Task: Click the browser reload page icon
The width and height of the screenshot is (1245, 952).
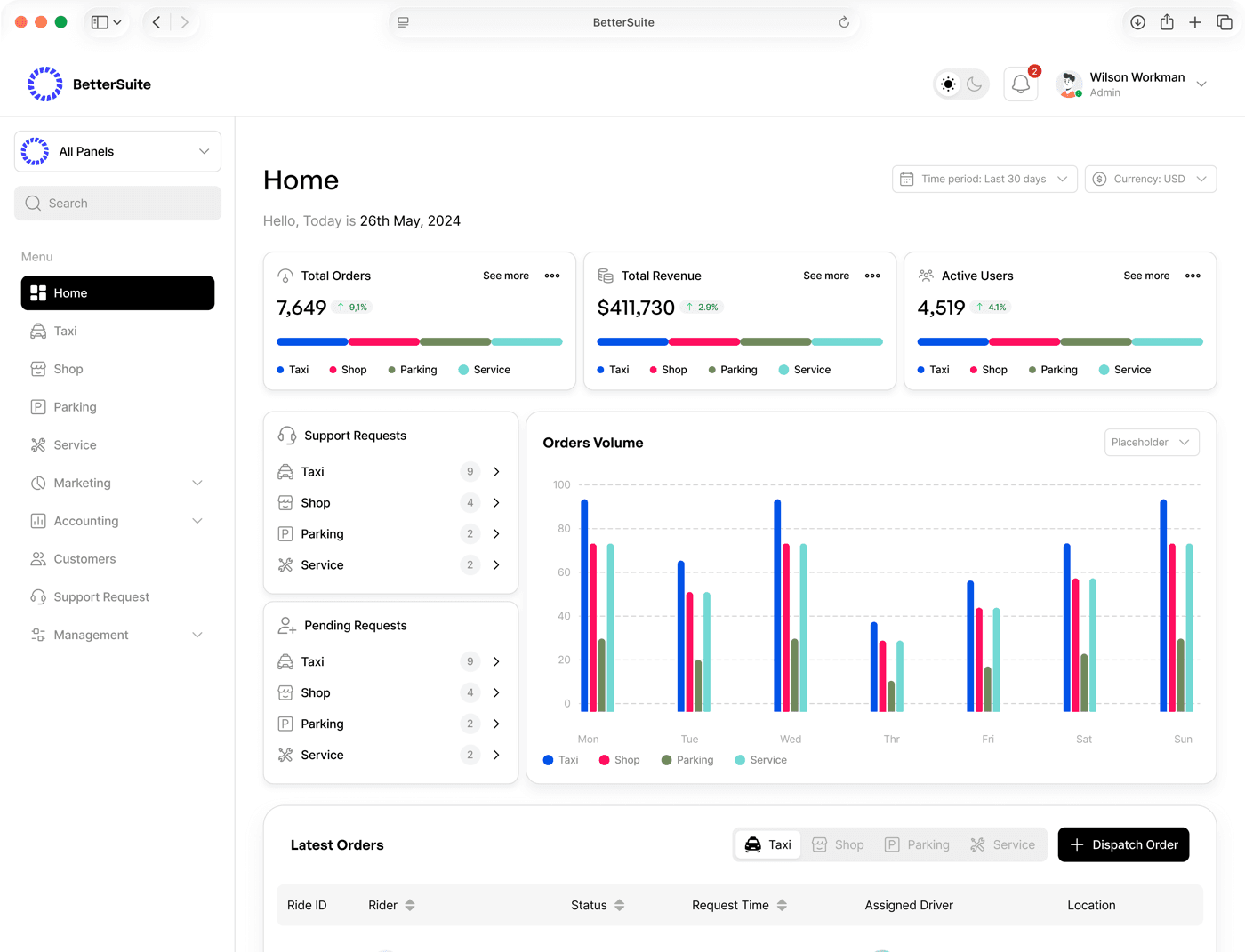Action: click(x=844, y=22)
